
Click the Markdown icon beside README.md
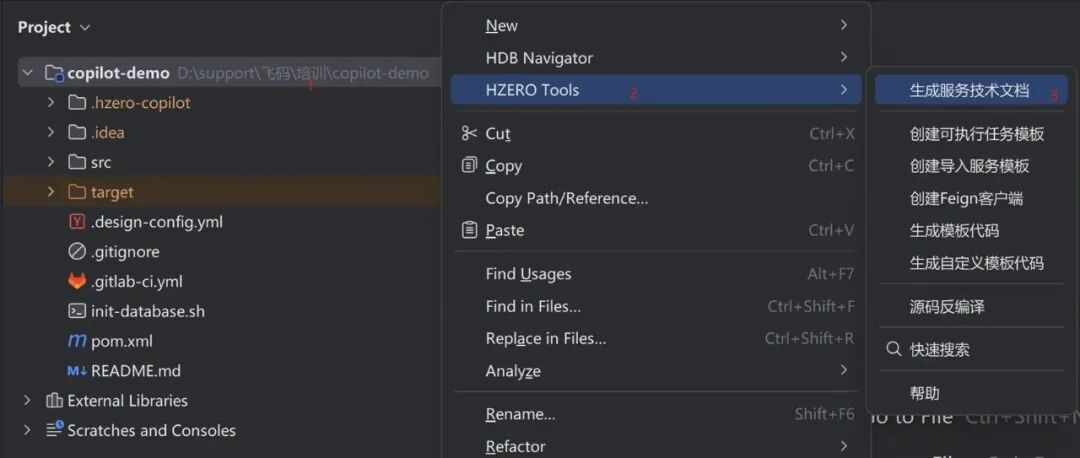pos(77,371)
